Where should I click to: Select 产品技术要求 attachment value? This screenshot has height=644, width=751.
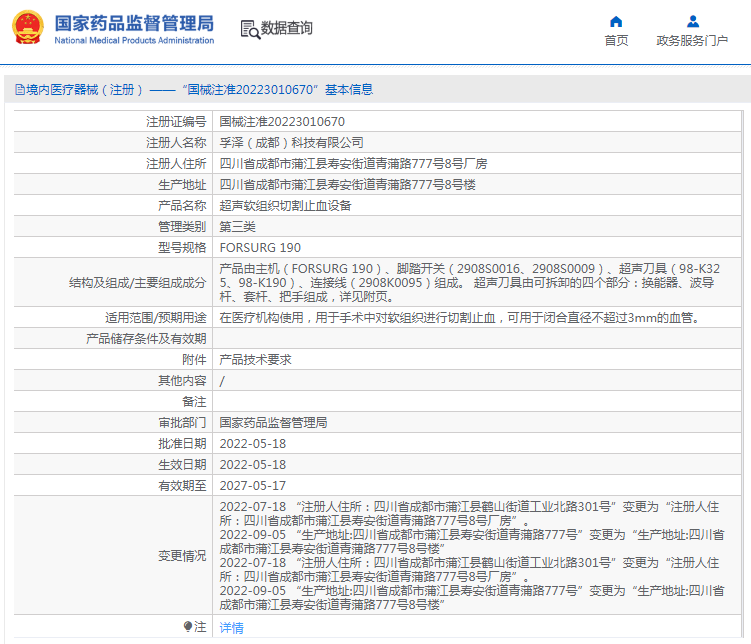click(x=255, y=360)
